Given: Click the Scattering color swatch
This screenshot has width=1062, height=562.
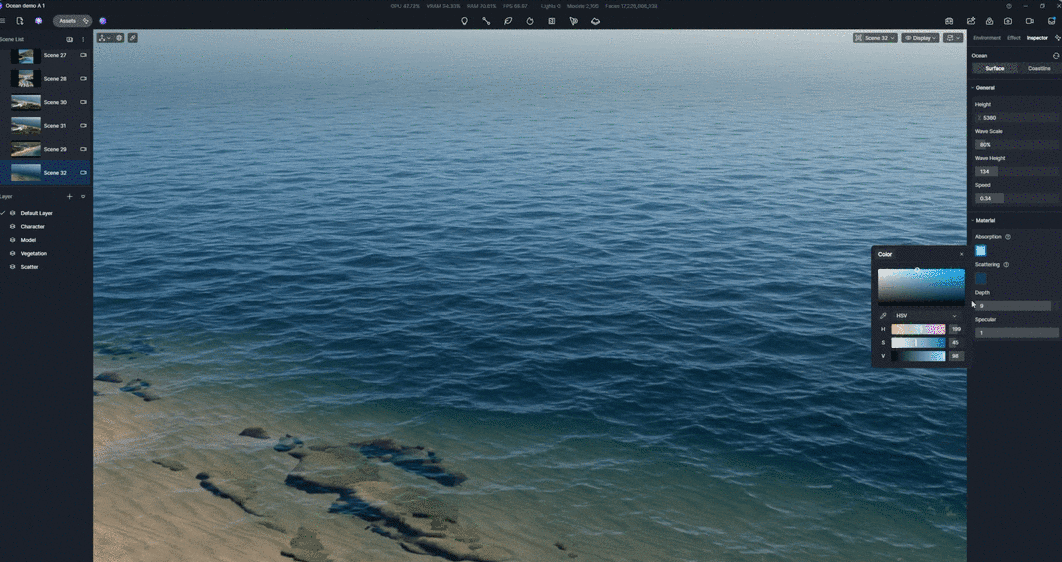Looking at the screenshot, I should pyautogui.click(x=980, y=278).
